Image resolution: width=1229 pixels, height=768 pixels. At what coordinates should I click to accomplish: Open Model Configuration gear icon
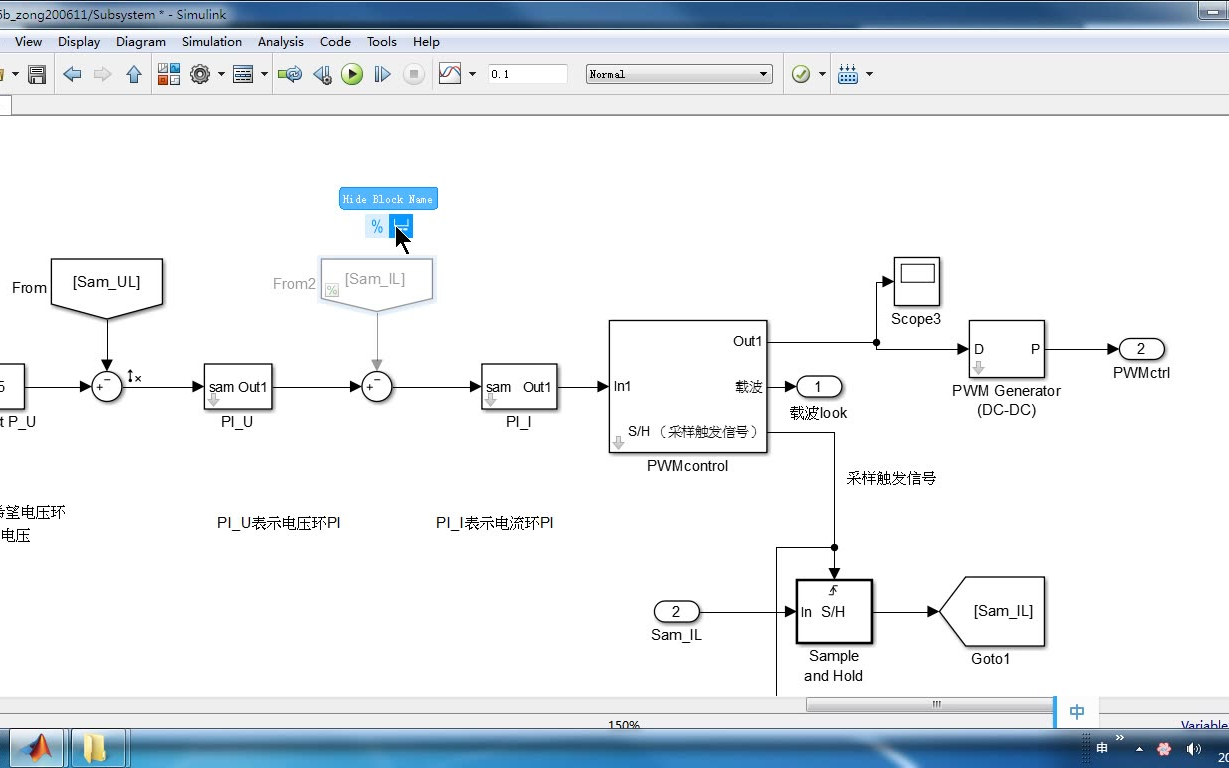[x=200, y=74]
